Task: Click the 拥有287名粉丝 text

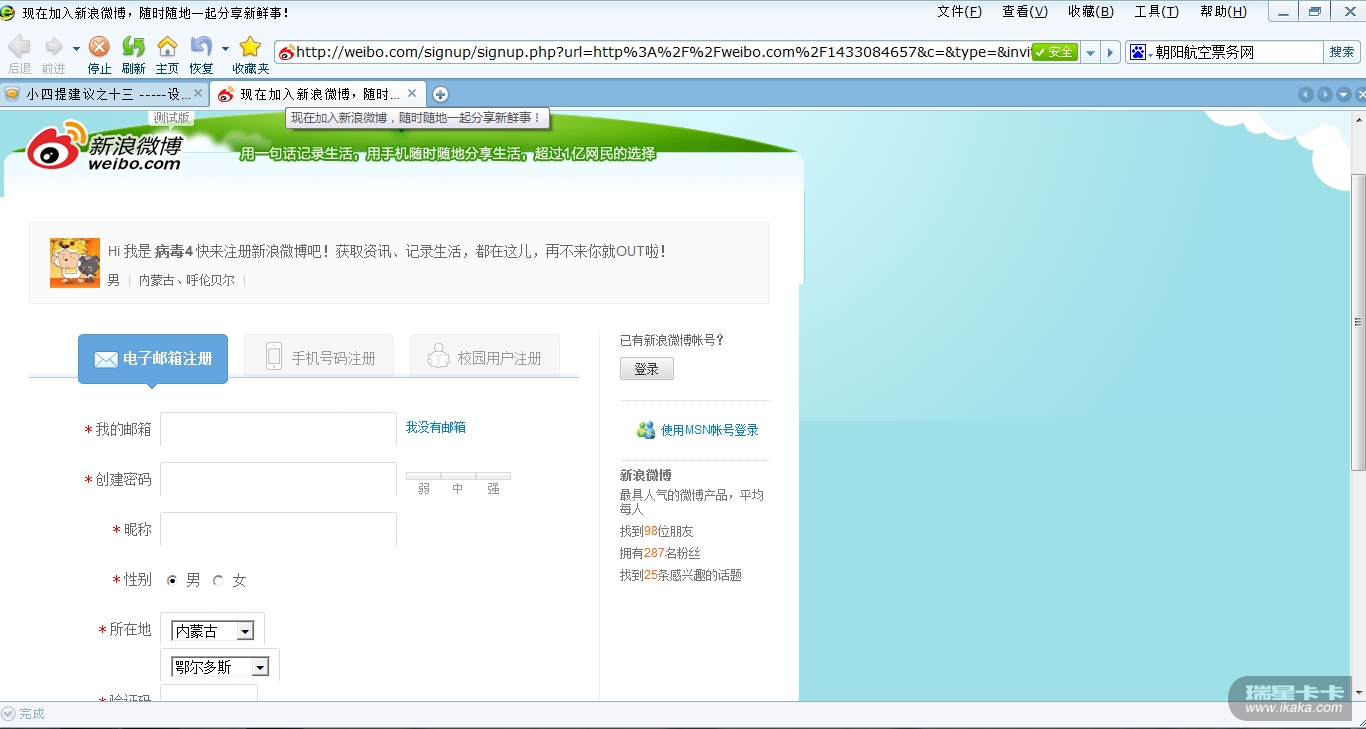Action: point(660,553)
